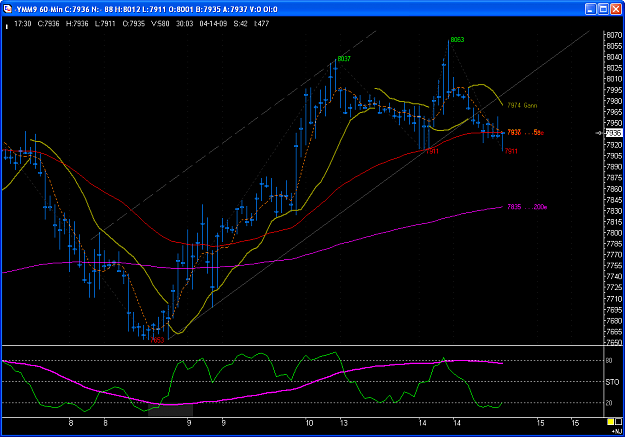
Task: Click the magenta 7835 200e average label
Action: [527, 207]
